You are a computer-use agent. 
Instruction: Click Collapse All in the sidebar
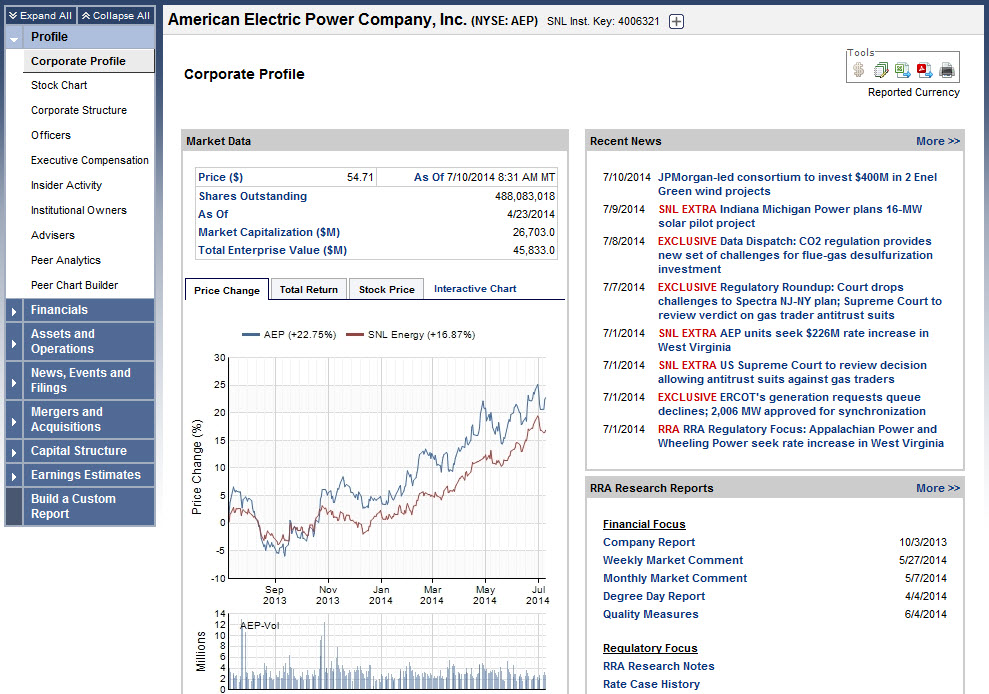[x=116, y=16]
